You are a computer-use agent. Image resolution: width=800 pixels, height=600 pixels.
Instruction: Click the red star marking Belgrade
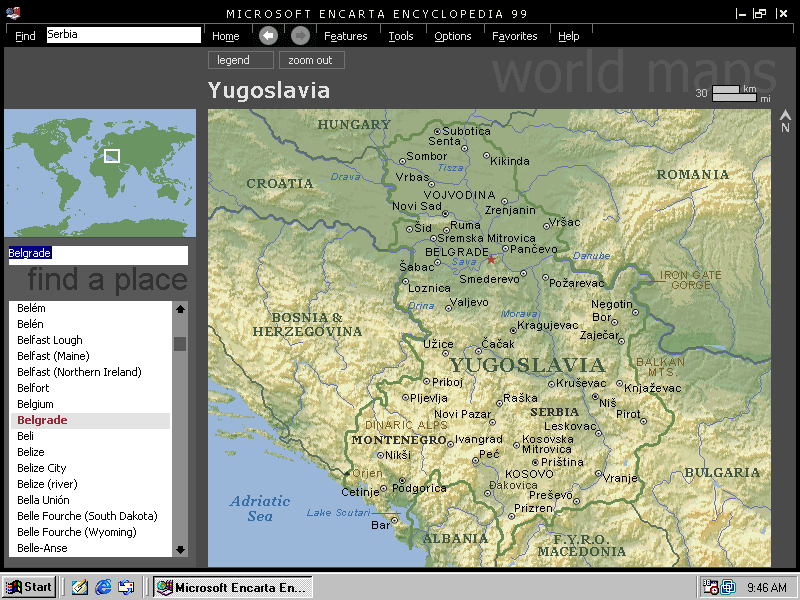[x=491, y=259]
